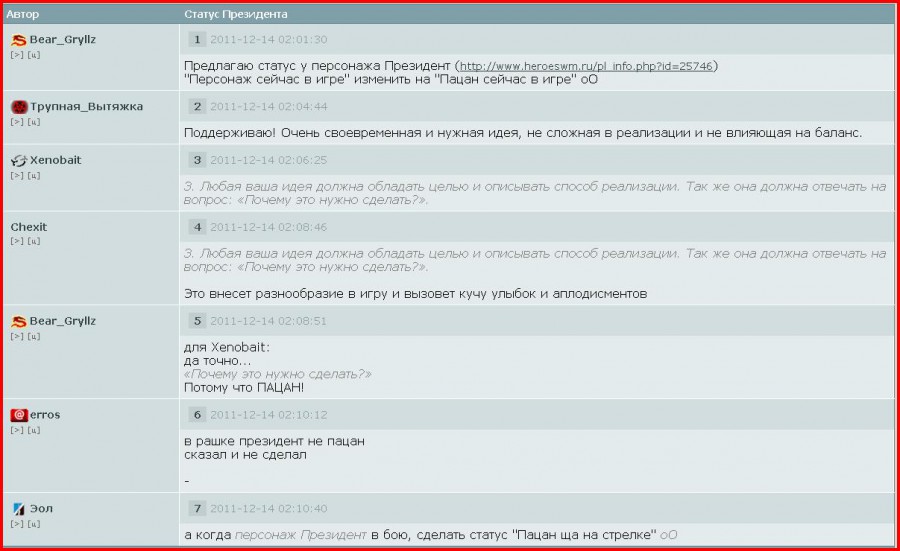Click [ц] quote under Bear_Gryllz in post 1

point(34,55)
